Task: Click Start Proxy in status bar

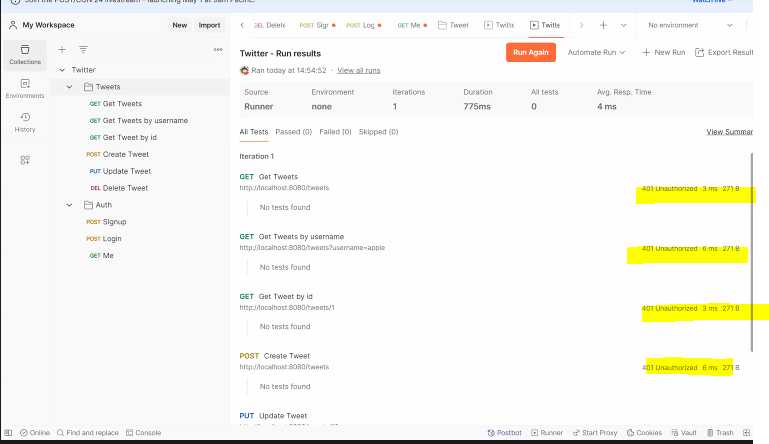Action: coord(594,433)
